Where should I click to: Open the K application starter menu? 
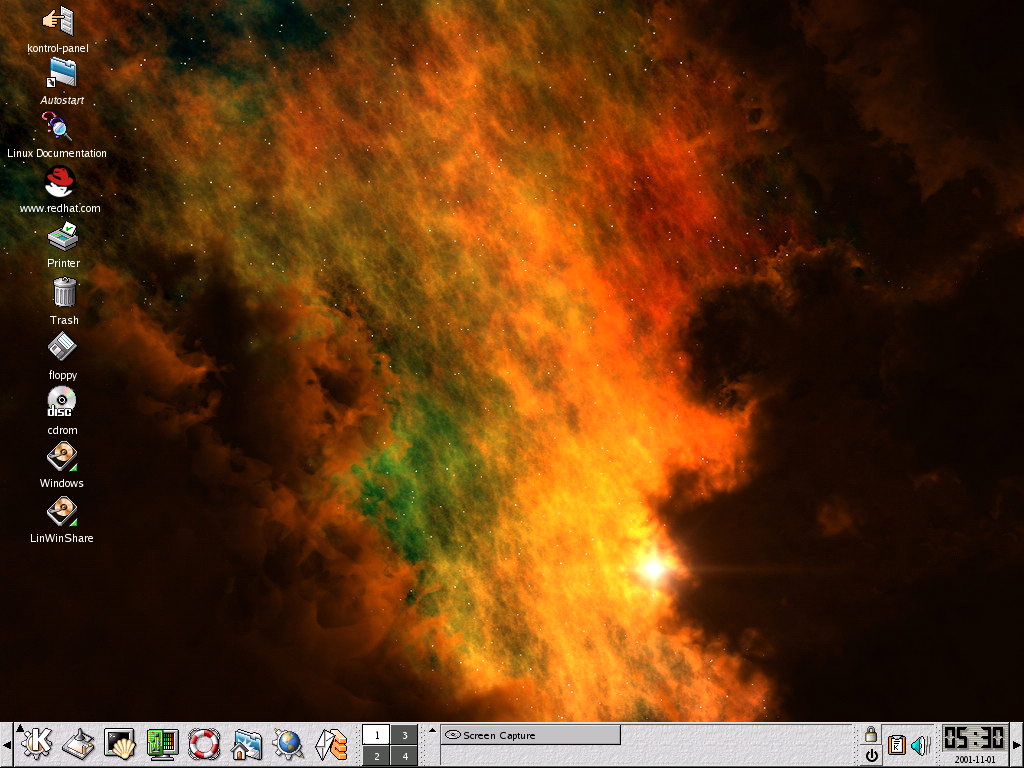click(x=38, y=744)
